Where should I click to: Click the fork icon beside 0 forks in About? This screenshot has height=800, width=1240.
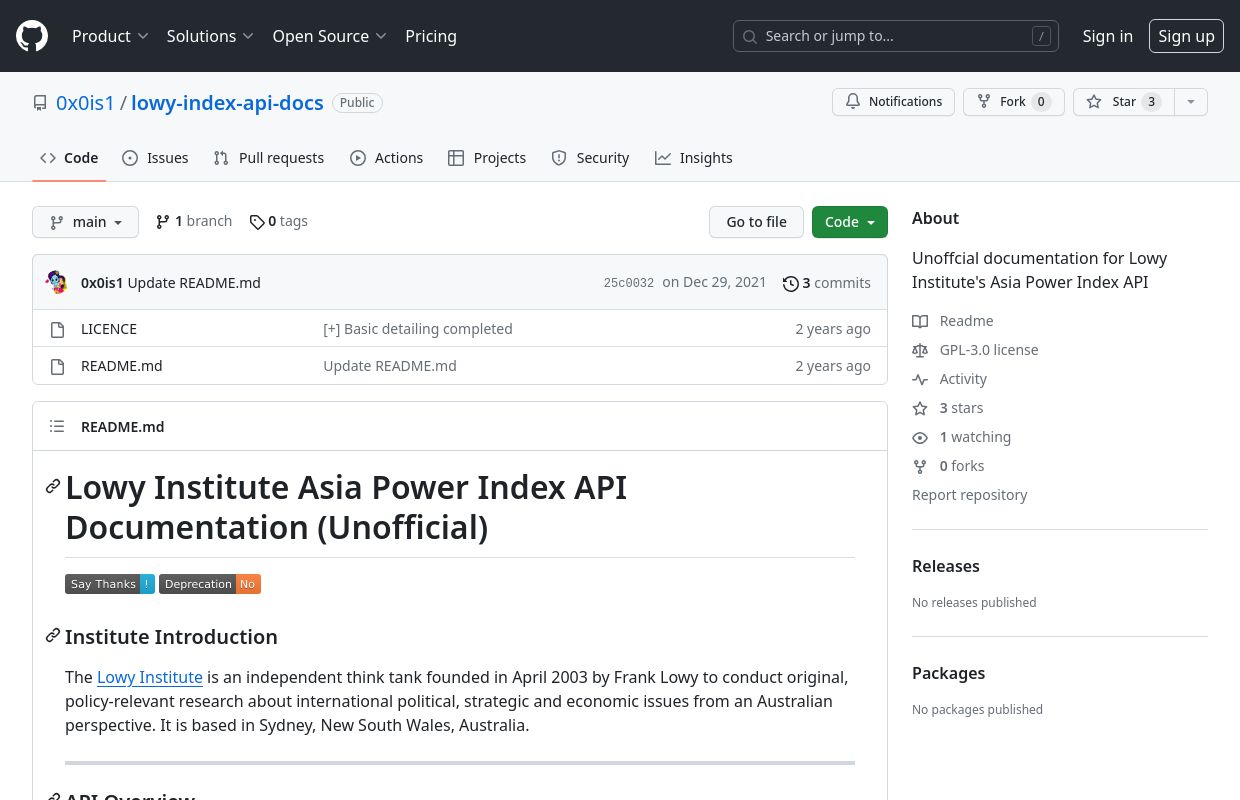[x=920, y=466]
